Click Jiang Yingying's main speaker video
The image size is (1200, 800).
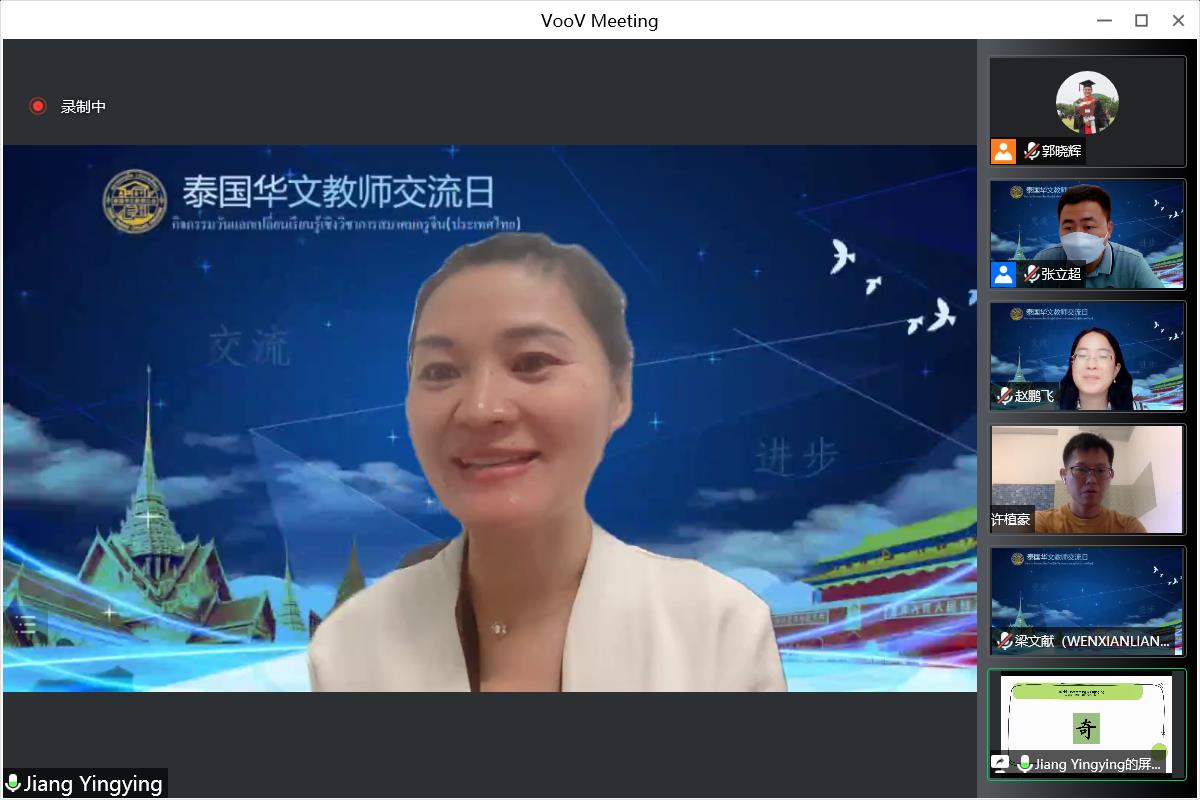pos(489,418)
